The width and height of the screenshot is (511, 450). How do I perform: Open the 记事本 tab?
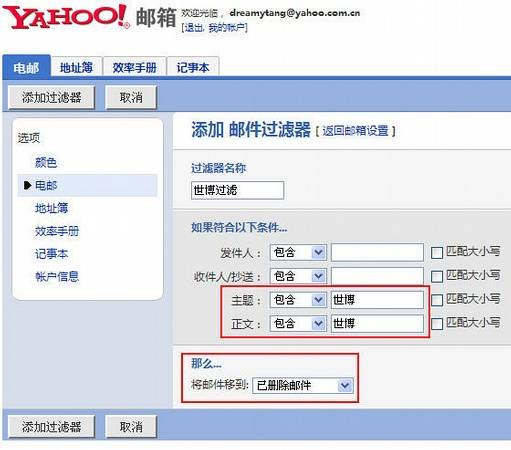click(x=193, y=68)
